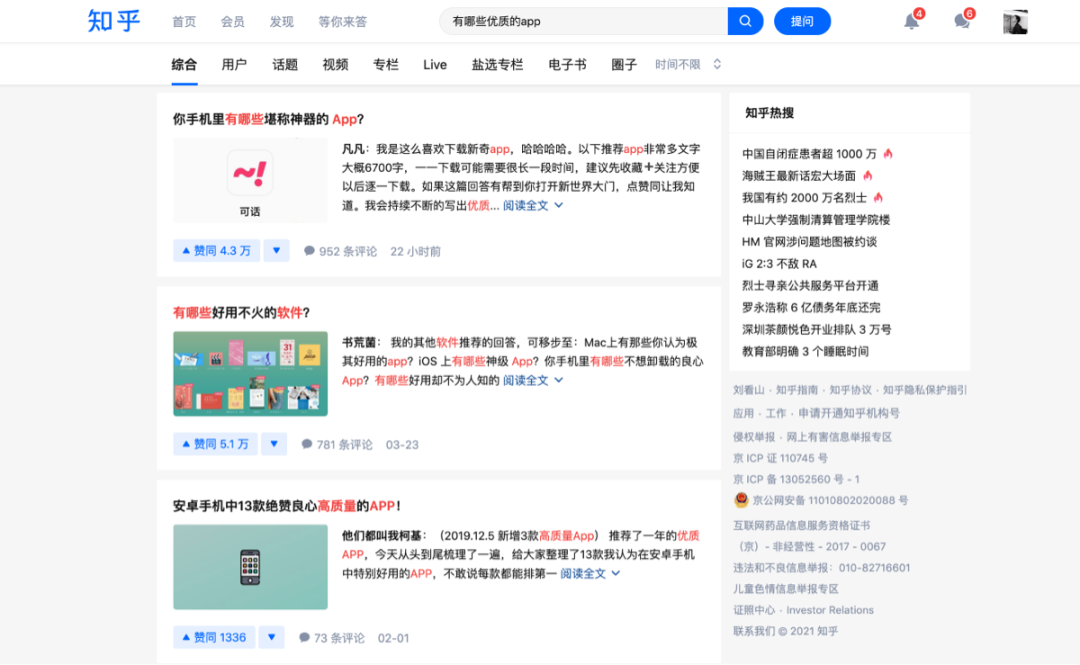This screenshot has width=1080, height=665.
Task: Open result title 安卓手机中13款绝赞良心高质量的APP!
Action: coord(287,506)
